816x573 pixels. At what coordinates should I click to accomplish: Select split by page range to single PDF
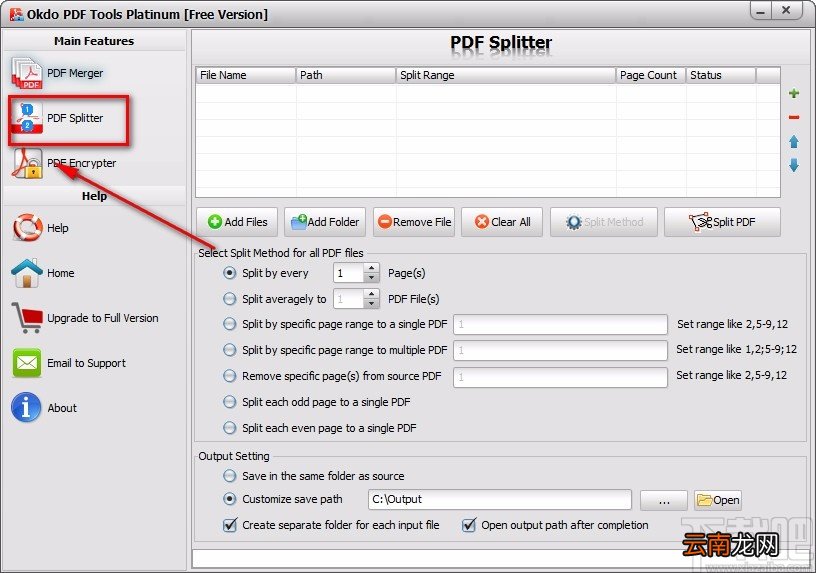230,324
